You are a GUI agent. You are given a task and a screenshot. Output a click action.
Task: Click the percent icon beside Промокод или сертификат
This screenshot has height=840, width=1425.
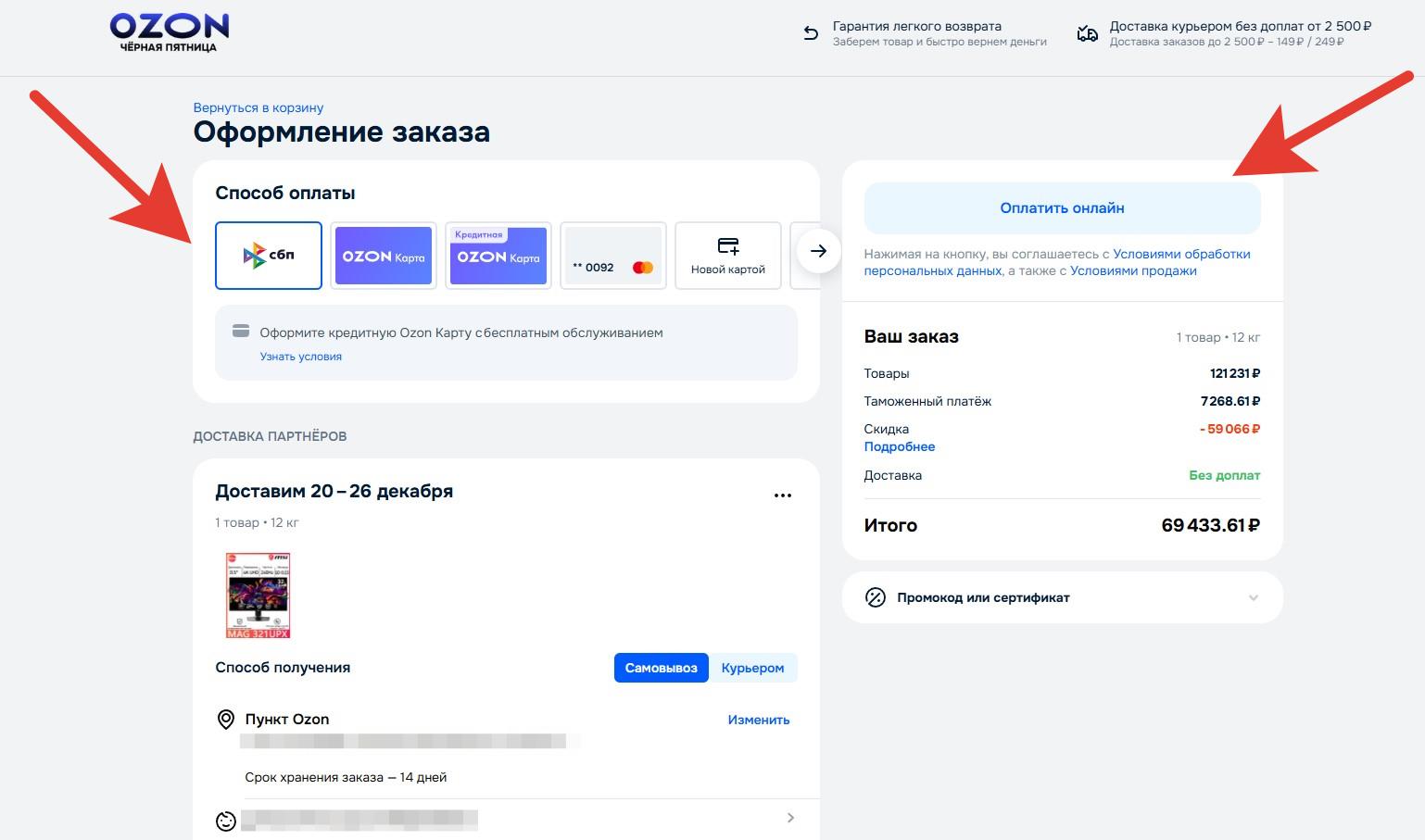click(876, 597)
